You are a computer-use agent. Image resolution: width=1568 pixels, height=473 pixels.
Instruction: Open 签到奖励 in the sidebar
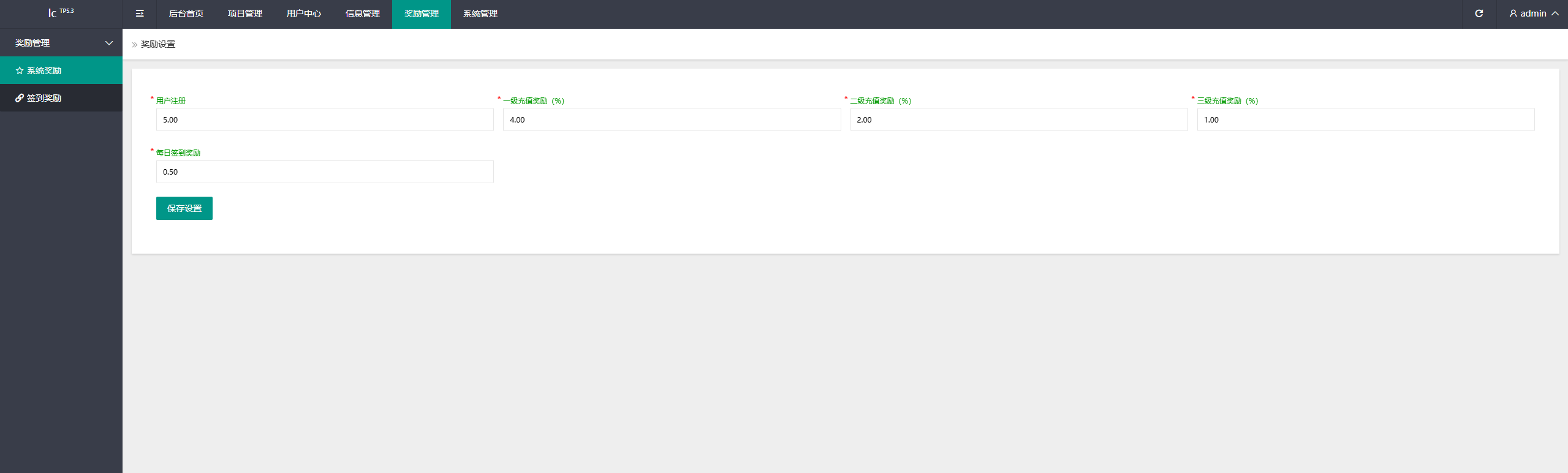pos(61,98)
